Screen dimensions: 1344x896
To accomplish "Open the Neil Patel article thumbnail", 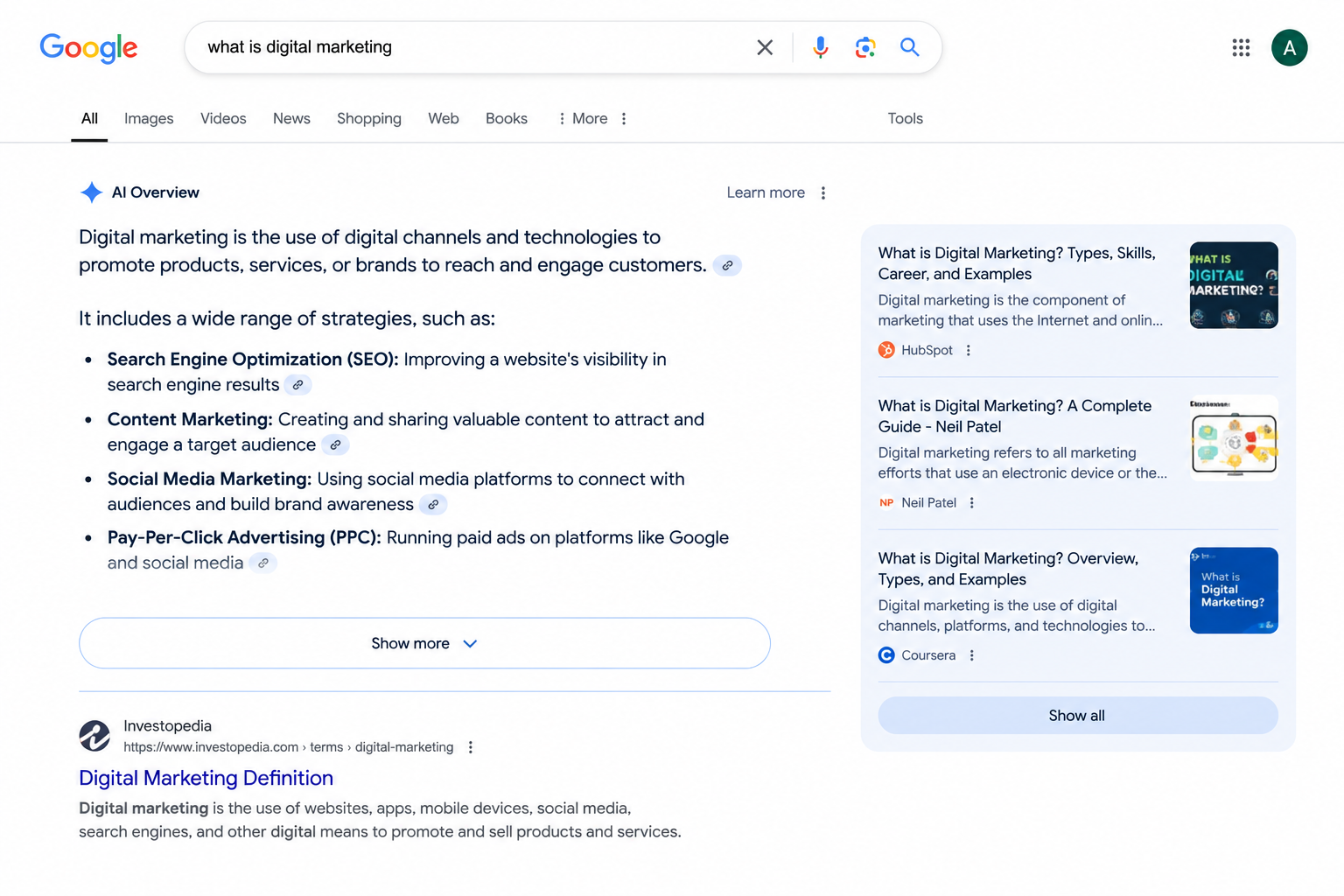I will [x=1234, y=437].
